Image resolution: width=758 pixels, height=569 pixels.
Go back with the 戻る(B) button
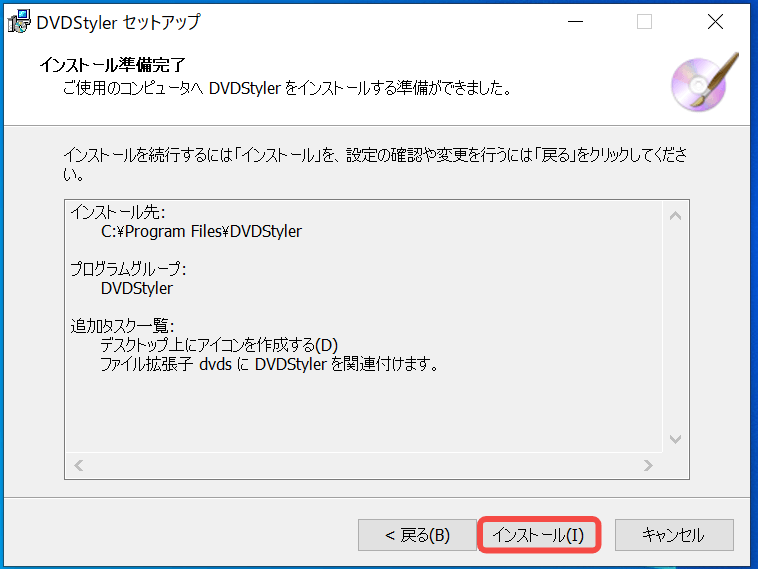[417, 535]
